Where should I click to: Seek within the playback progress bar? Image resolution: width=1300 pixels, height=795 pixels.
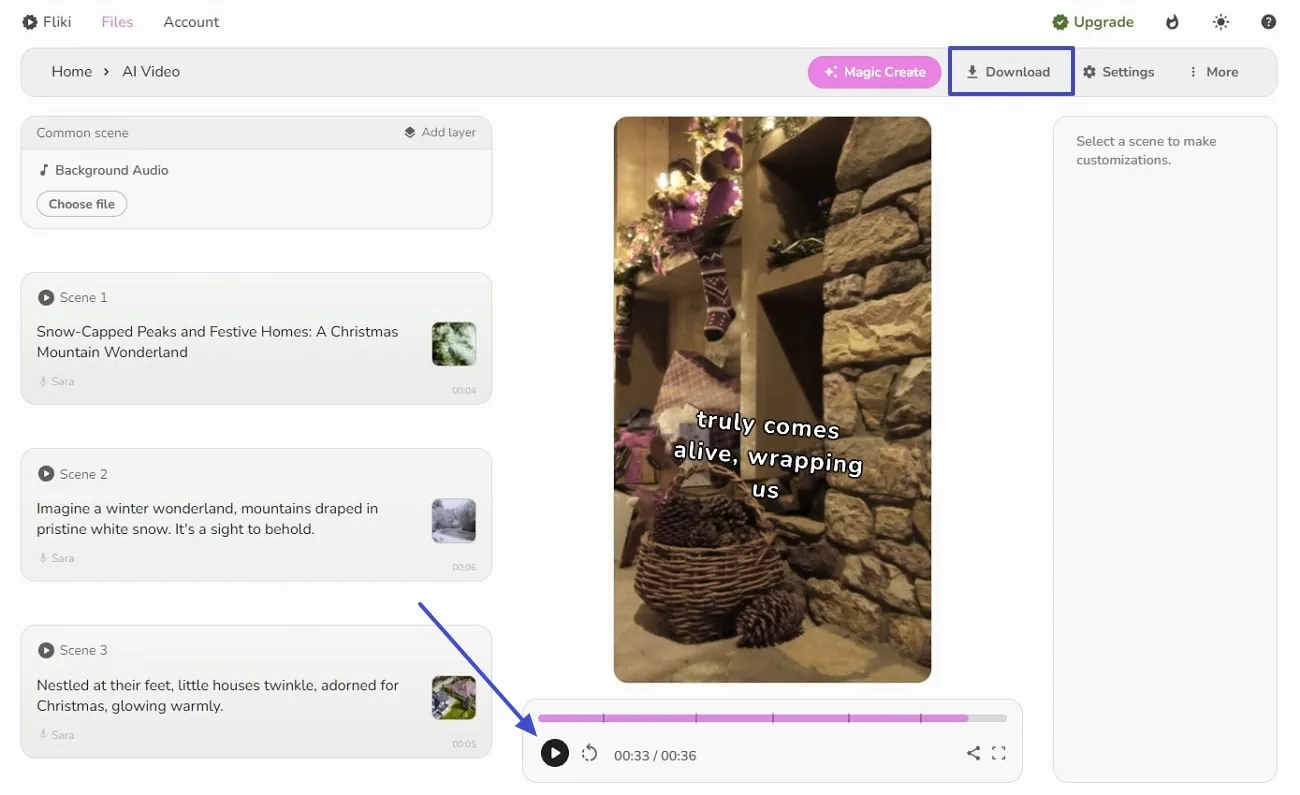coord(770,717)
